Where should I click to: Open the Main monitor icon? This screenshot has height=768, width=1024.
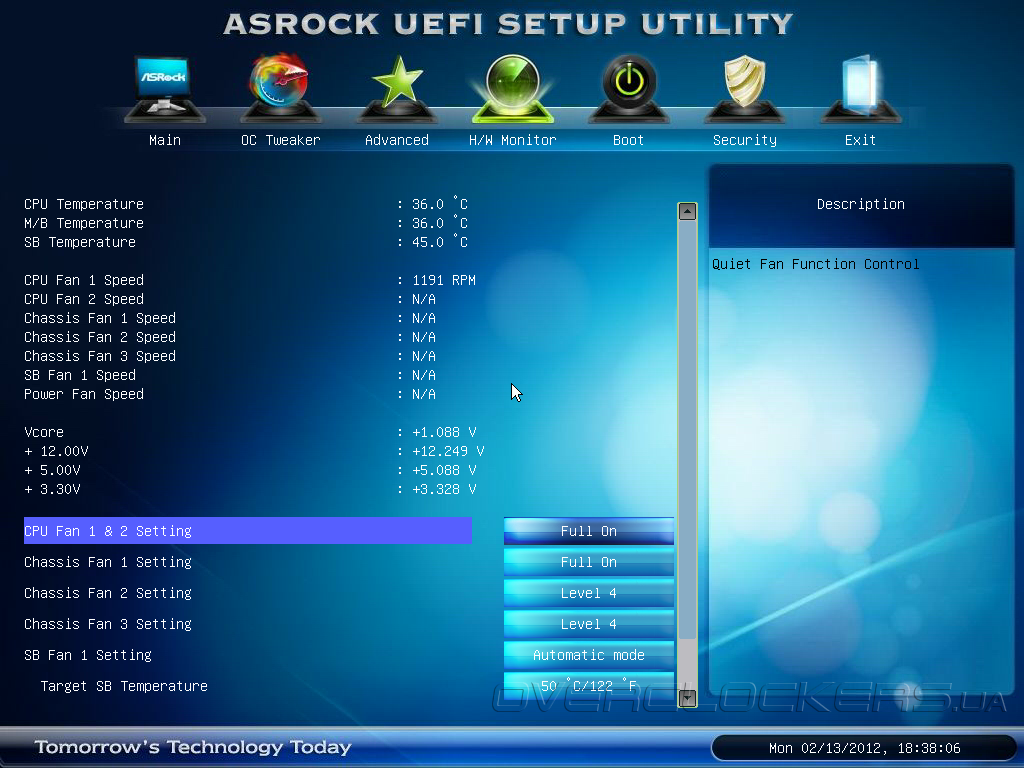[x=165, y=88]
